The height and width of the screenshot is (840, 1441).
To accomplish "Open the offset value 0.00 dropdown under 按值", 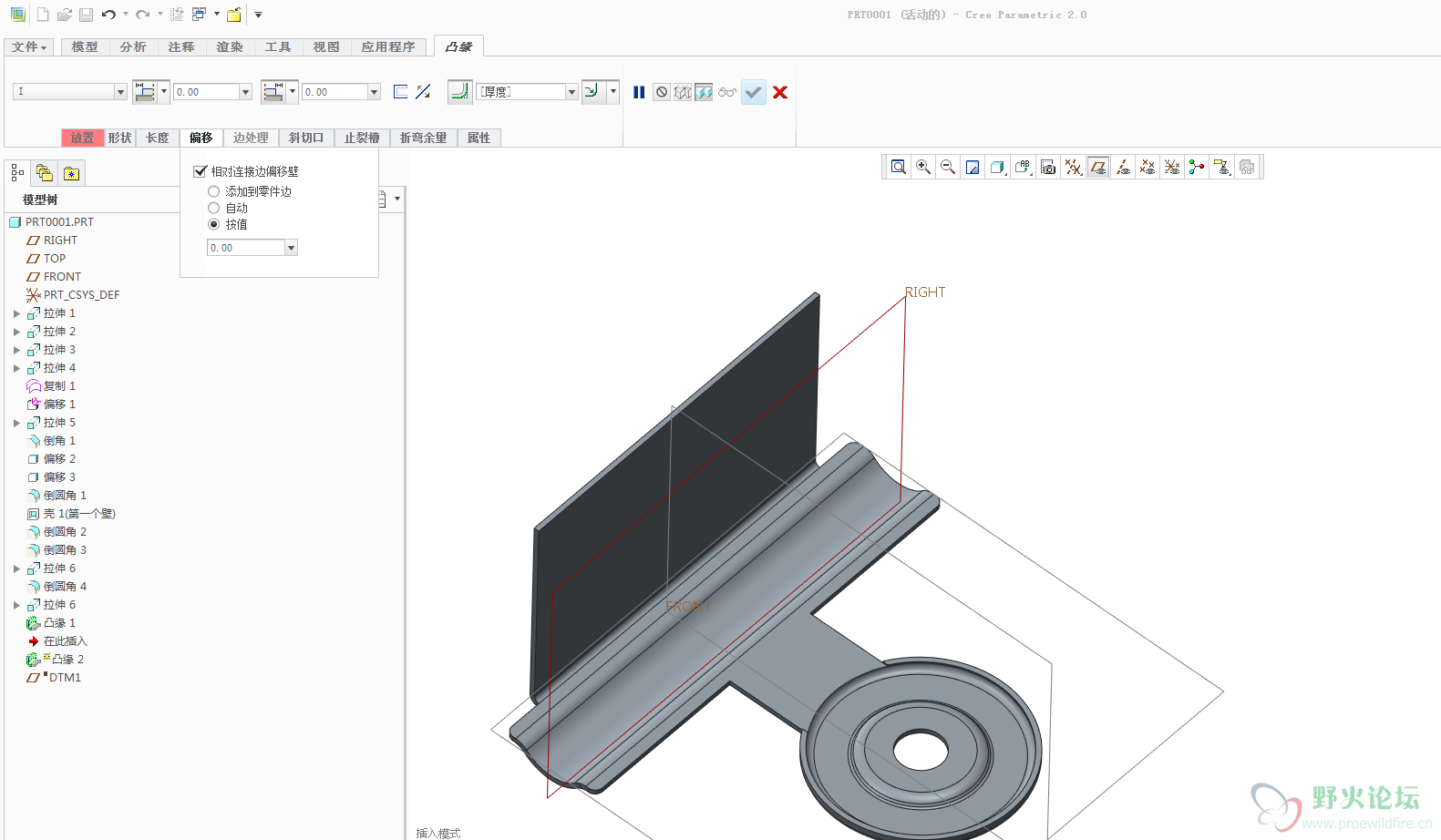I will pyautogui.click(x=291, y=248).
